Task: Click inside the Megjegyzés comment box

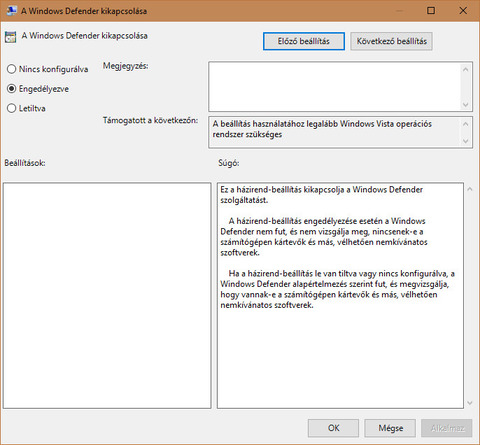Action: (334, 86)
